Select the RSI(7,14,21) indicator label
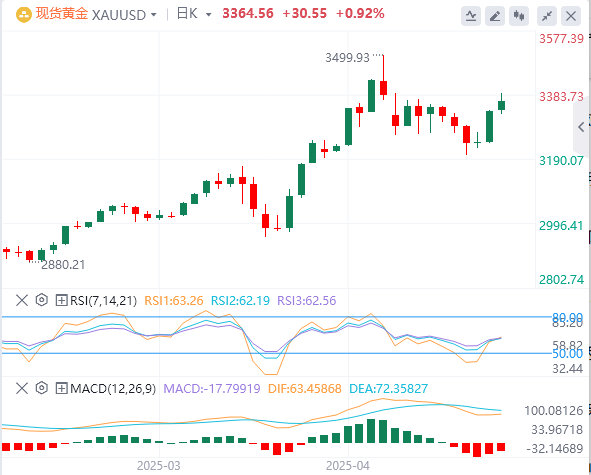Viewport: 591px width, 475px height. (104, 300)
